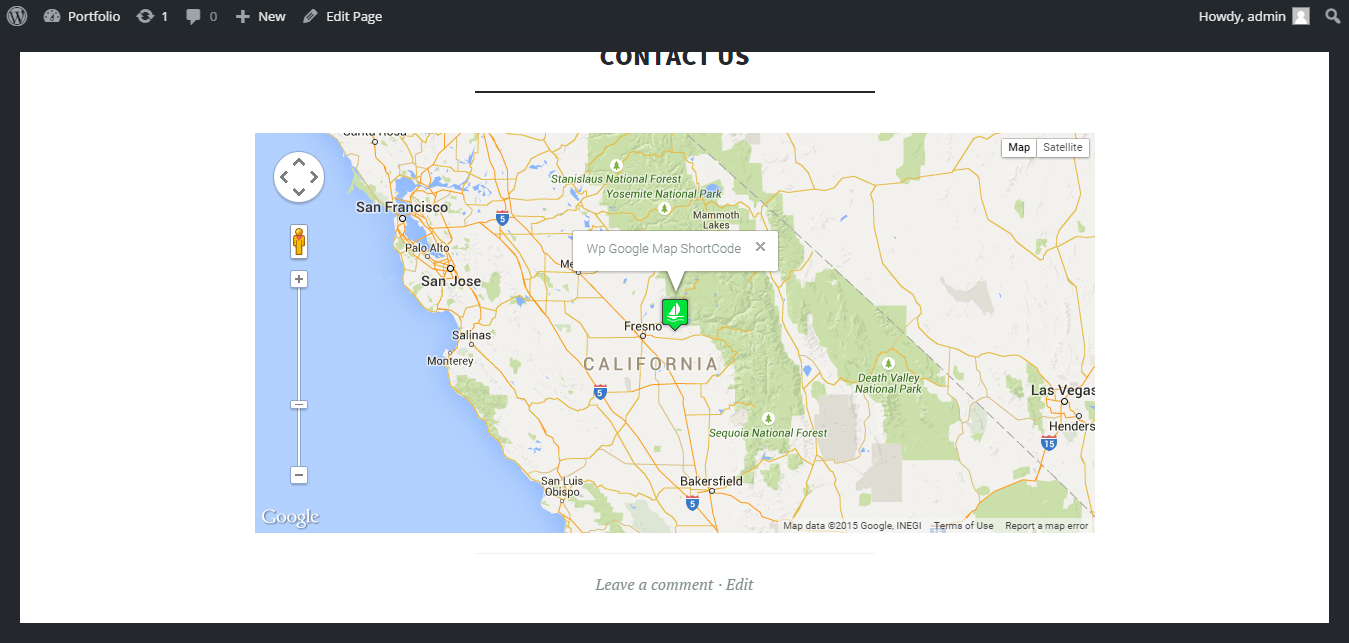1349x643 pixels.
Task: Open the Howdy, admin account menu
Action: 1254,16
